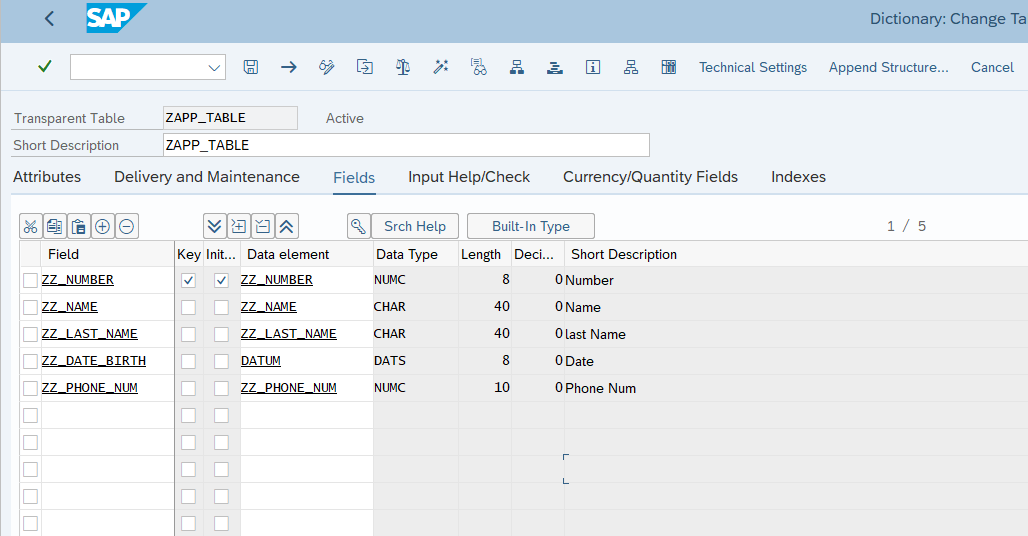Open Object Directory Entry stack icon

tap(555, 67)
